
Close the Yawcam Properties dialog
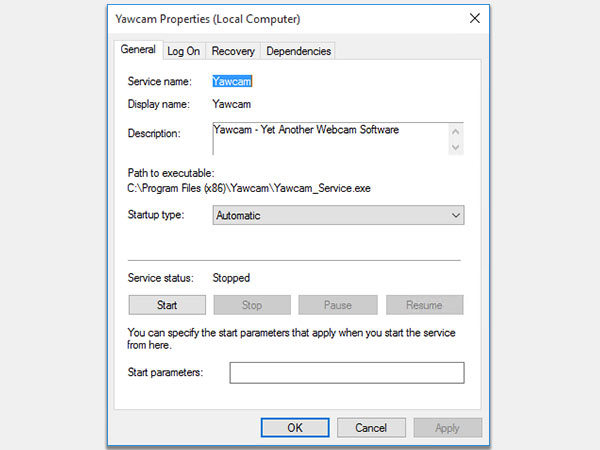(472, 19)
